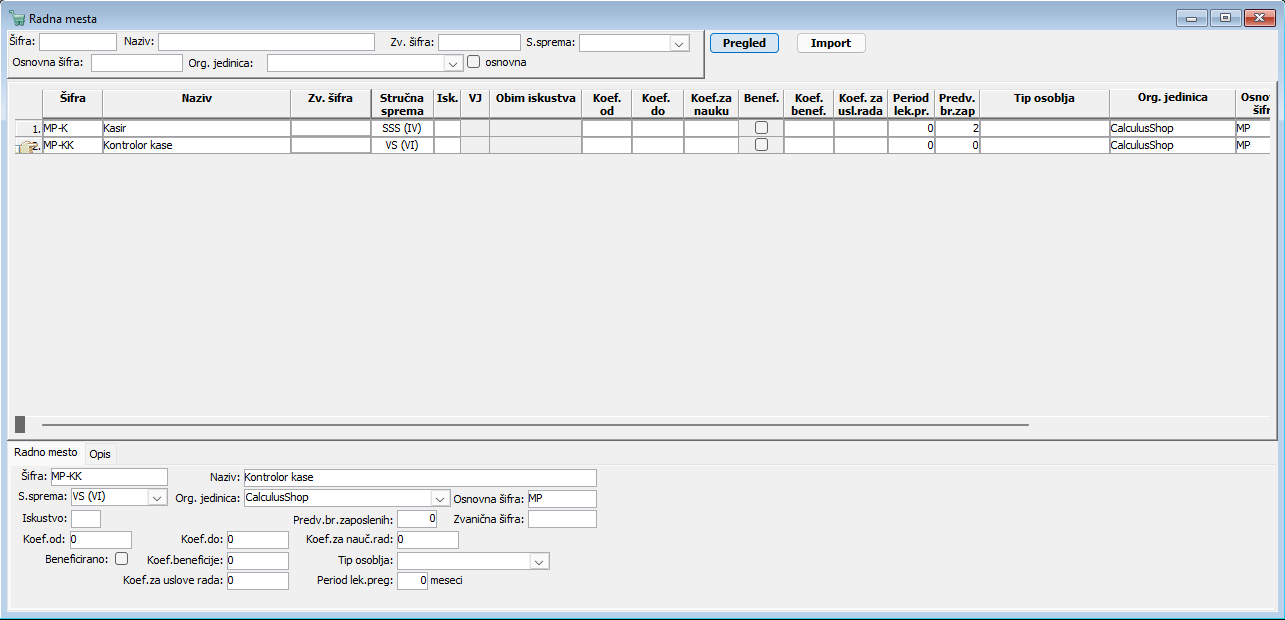Switch to the Radno mesto tab
The width and height of the screenshot is (1285, 620).
tap(45, 452)
